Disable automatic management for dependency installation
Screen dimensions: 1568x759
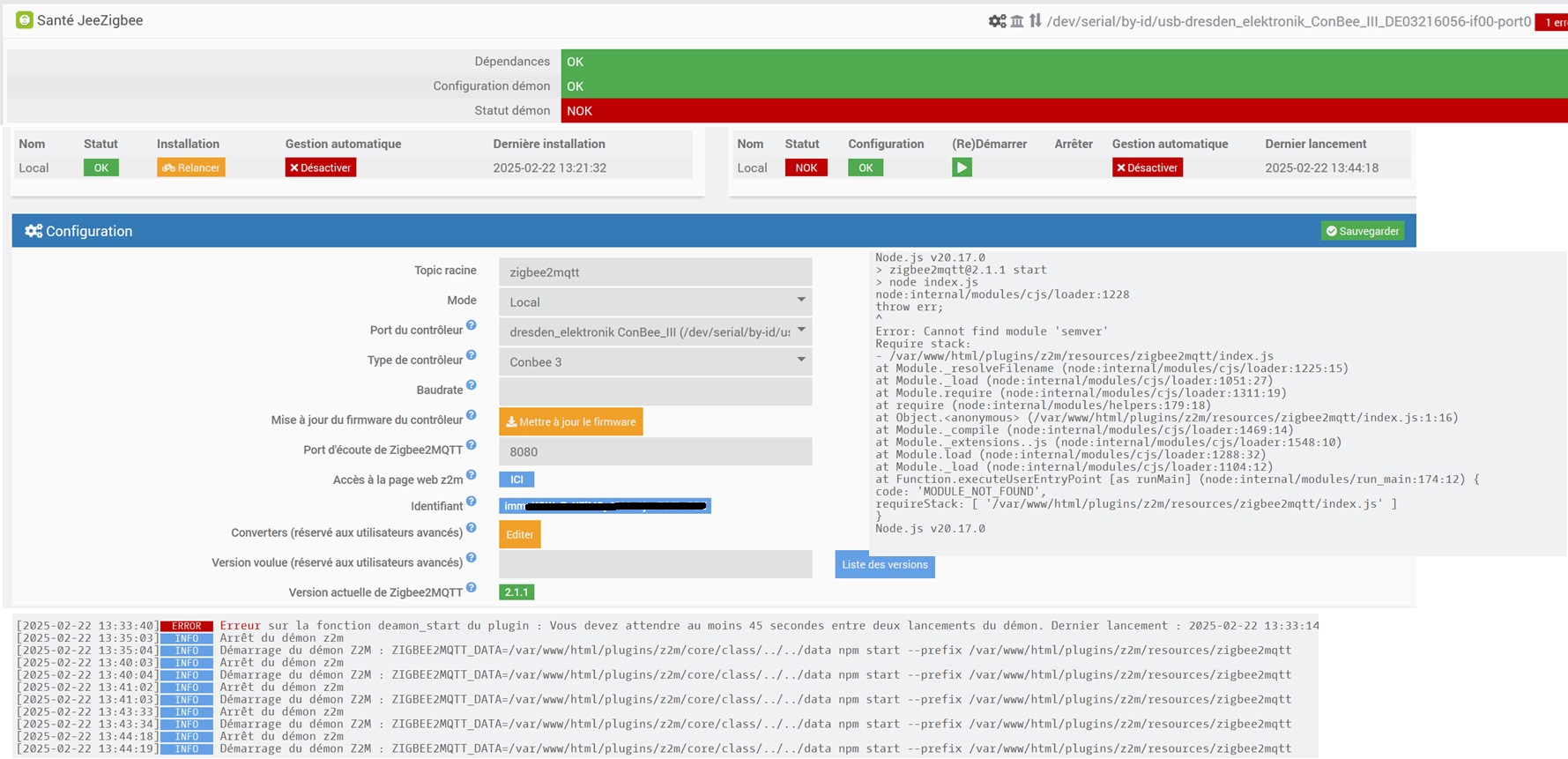[x=320, y=167]
